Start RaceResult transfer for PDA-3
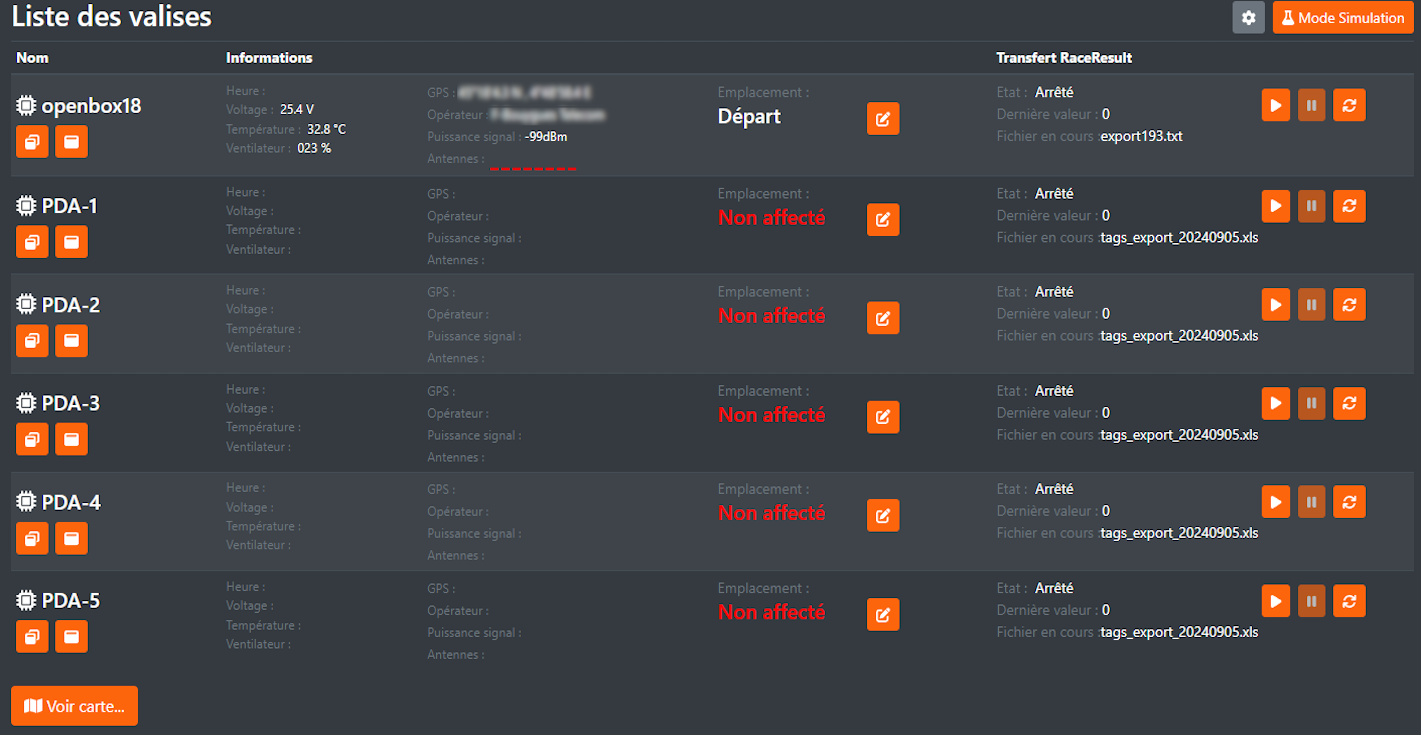Image resolution: width=1421 pixels, height=735 pixels. 1275,403
